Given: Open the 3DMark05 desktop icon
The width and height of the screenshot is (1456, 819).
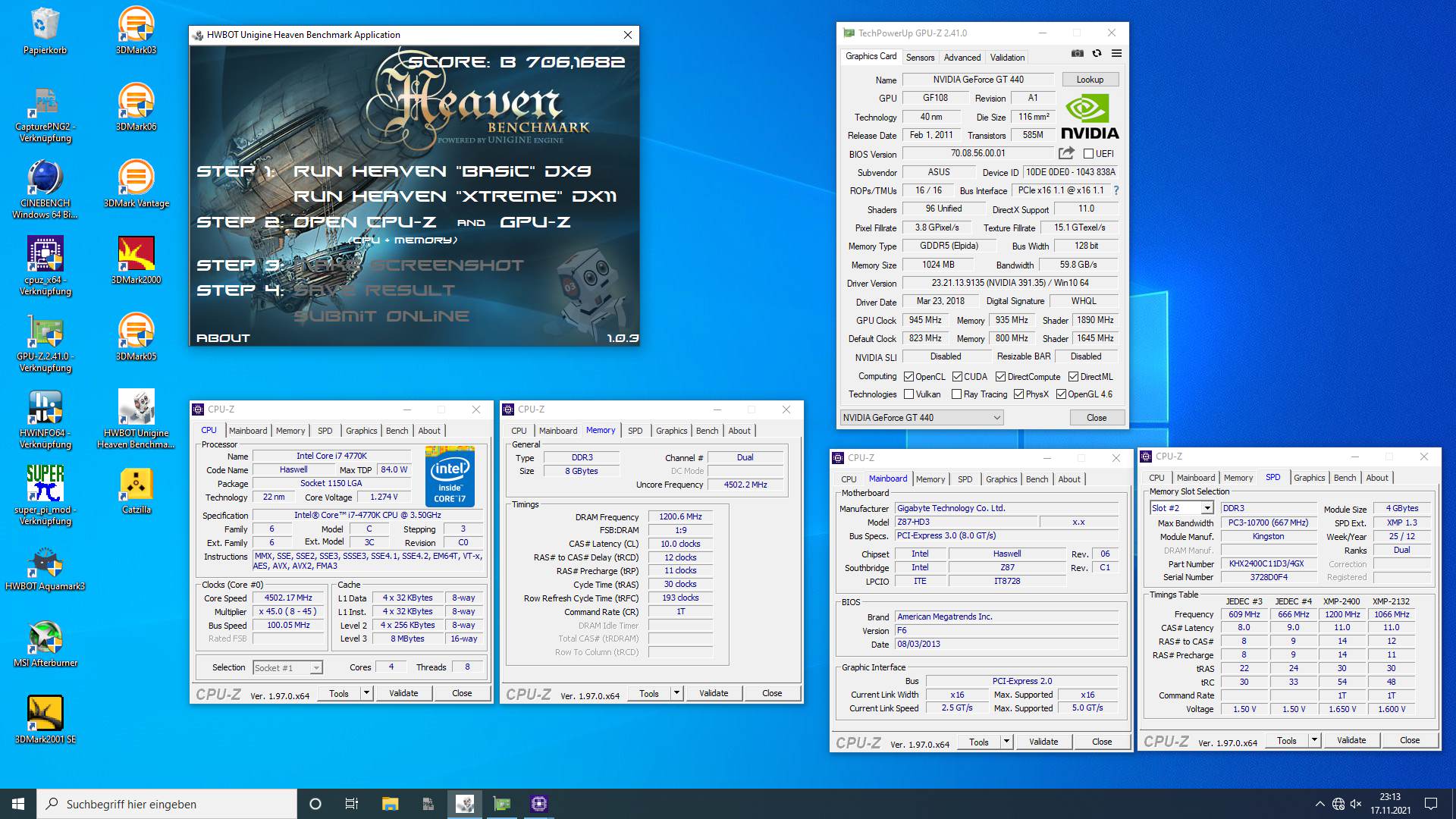Looking at the screenshot, I should [x=136, y=337].
